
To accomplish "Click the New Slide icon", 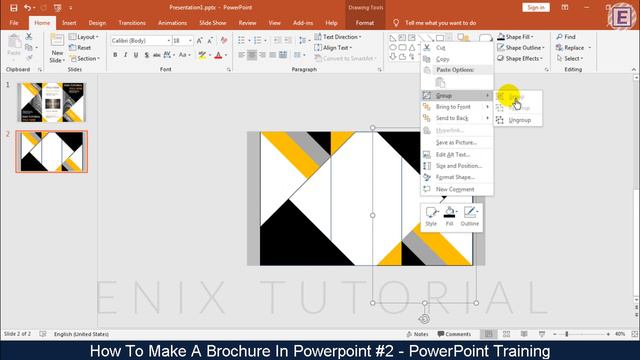I will [57, 41].
